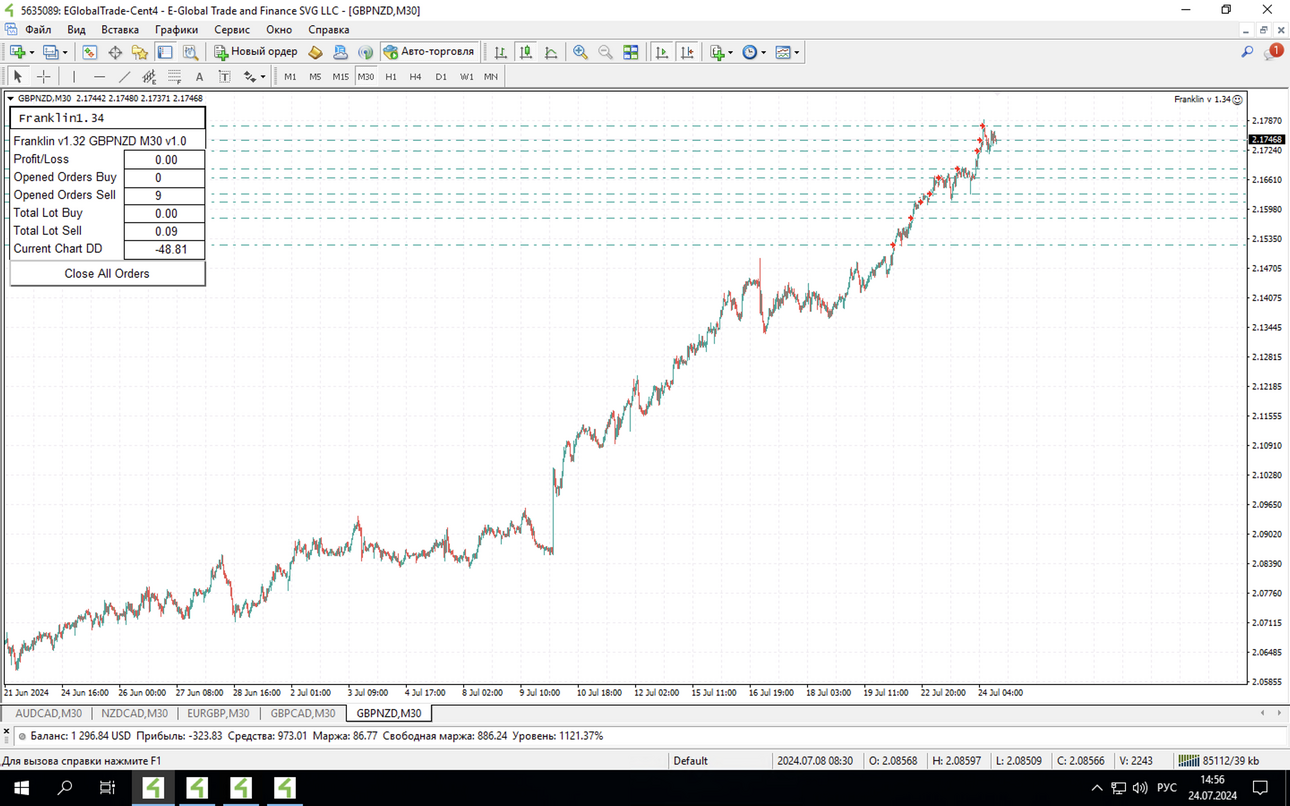
Task: Open the Справка menu
Action: (x=329, y=30)
